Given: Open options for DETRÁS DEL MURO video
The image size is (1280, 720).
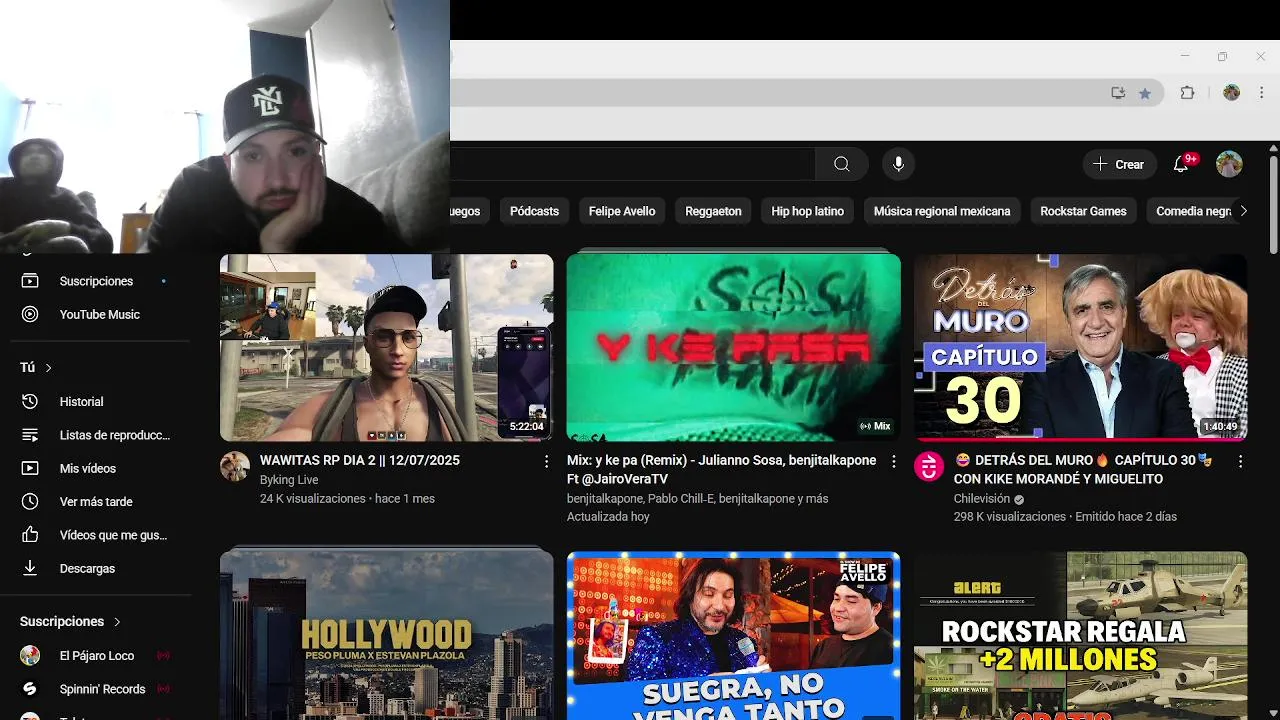Looking at the screenshot, I should tap(1240, 461).
